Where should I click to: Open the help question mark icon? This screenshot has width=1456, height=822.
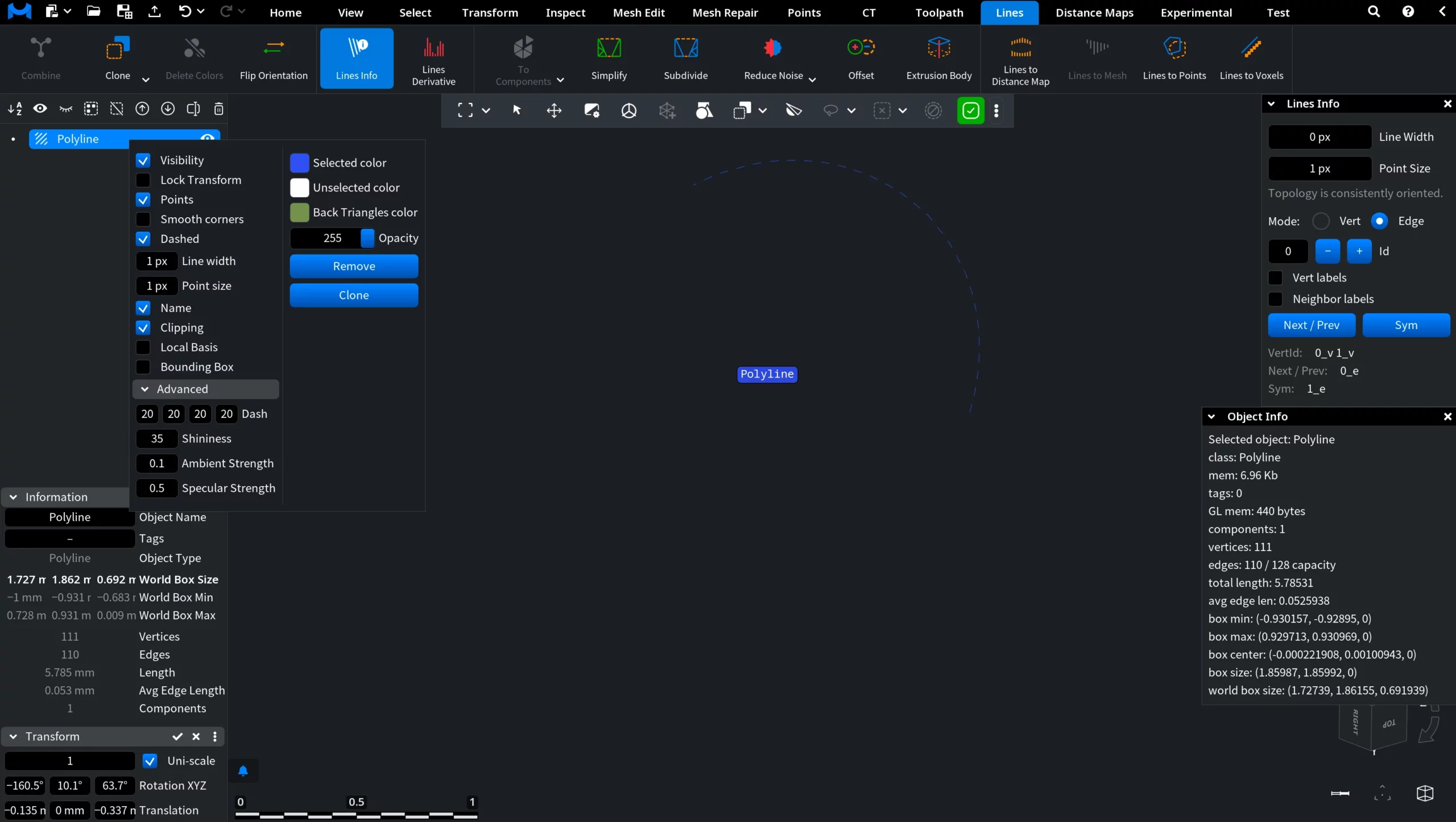(1408, 11)
